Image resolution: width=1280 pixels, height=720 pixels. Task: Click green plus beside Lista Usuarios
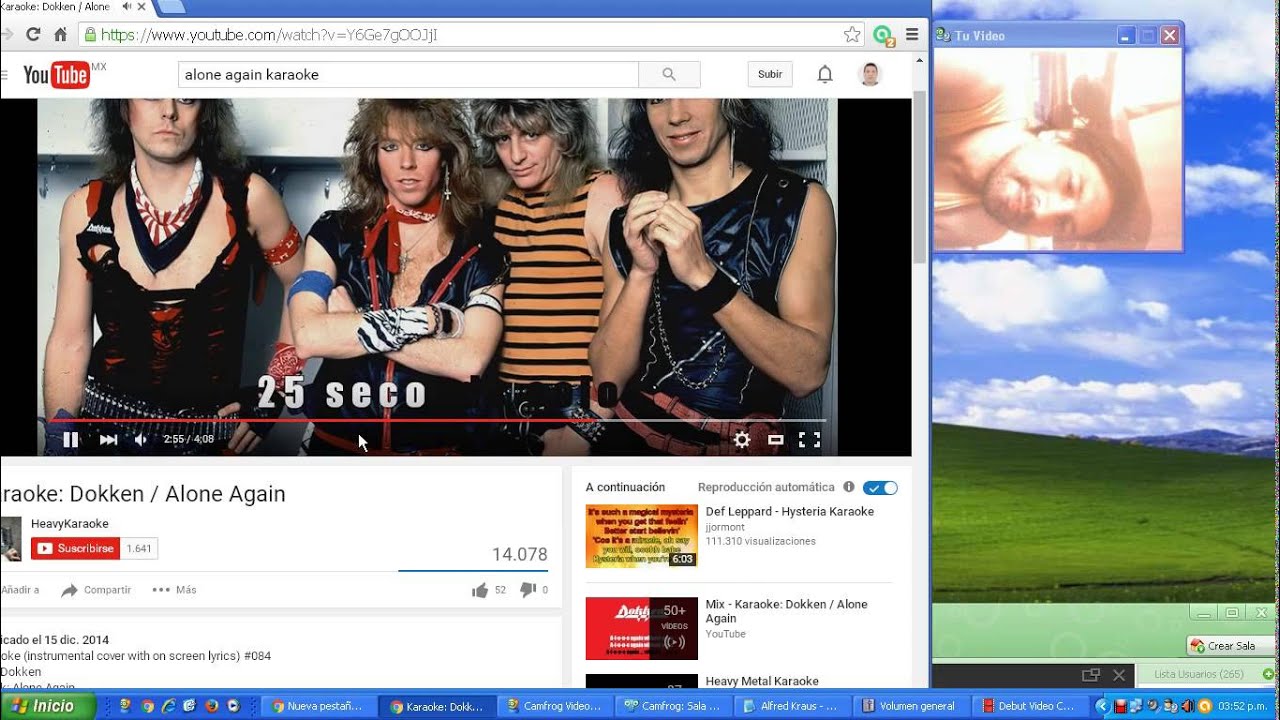[1268, 674]
